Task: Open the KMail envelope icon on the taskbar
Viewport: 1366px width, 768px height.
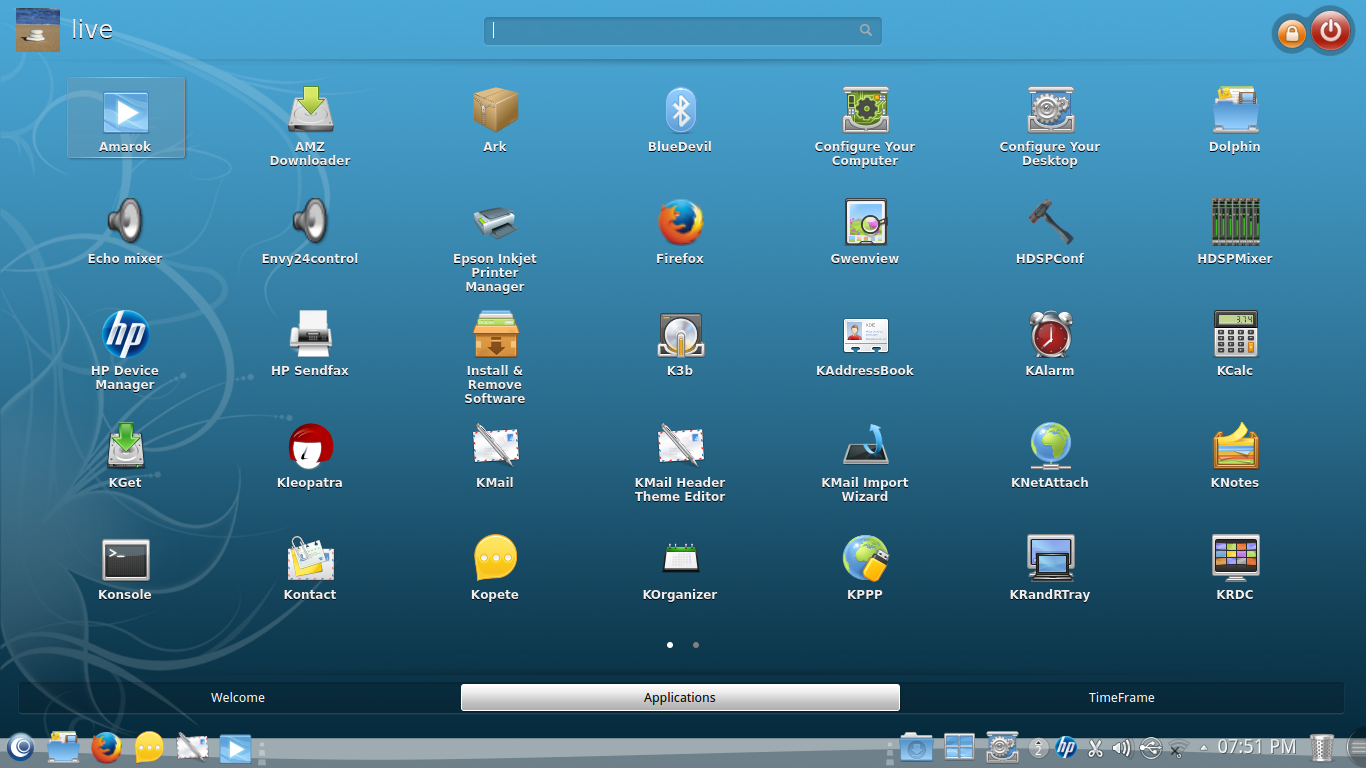Action: click(x=192, y=747)
